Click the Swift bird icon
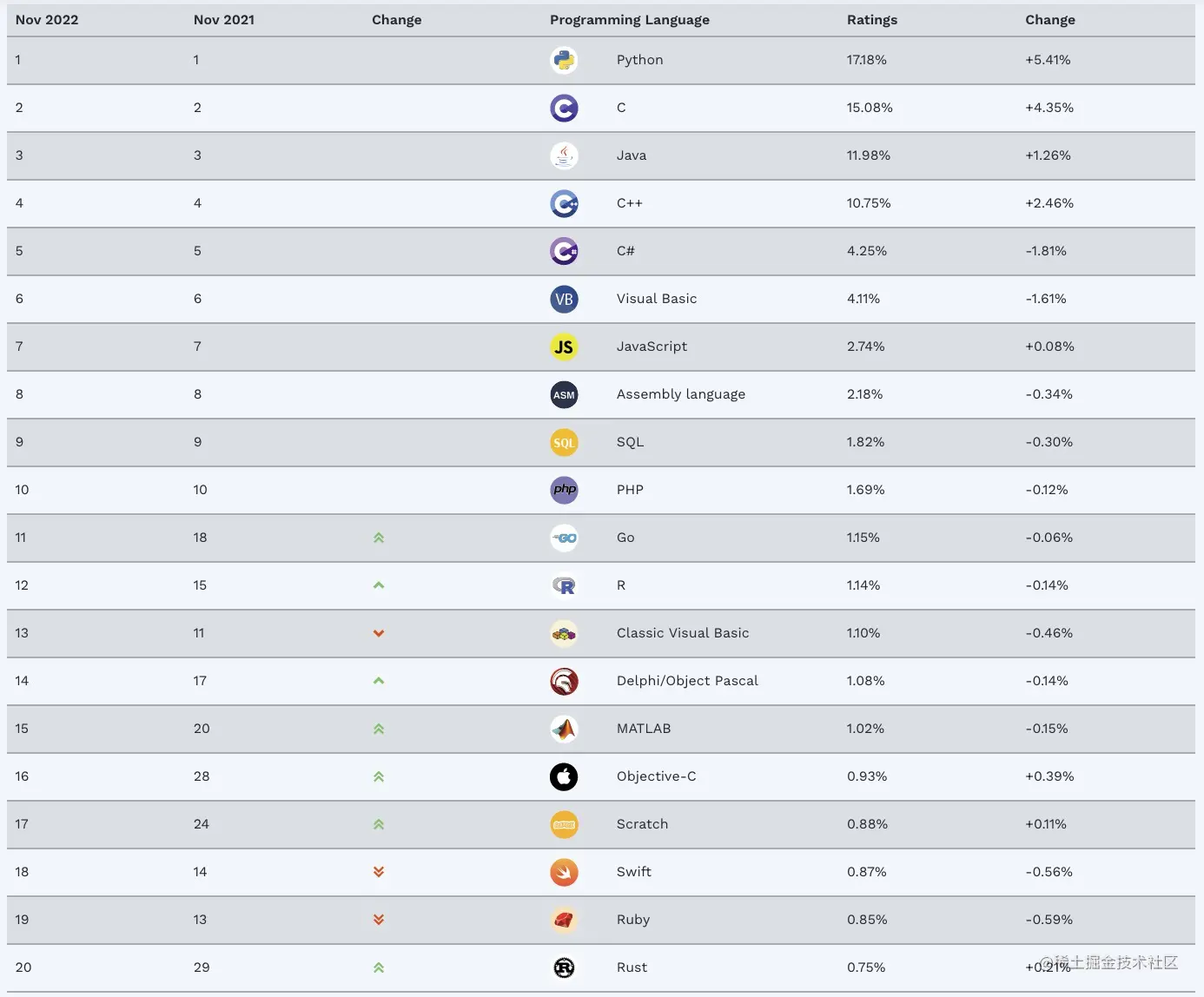 (x=564, y=872)
